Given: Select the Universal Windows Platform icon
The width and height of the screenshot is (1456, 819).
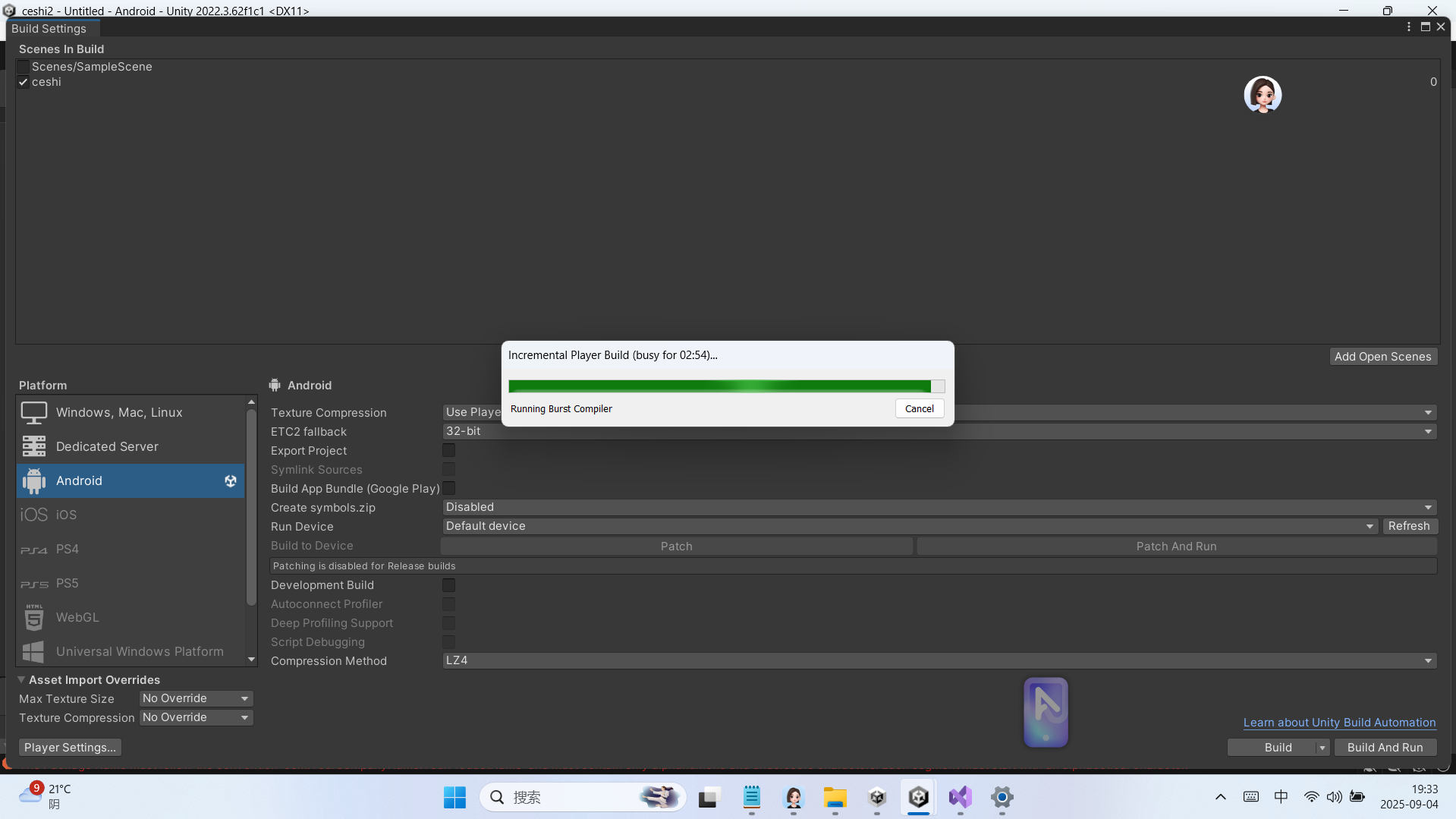Looking at the screenshot, I should click(x=34, y=652).
